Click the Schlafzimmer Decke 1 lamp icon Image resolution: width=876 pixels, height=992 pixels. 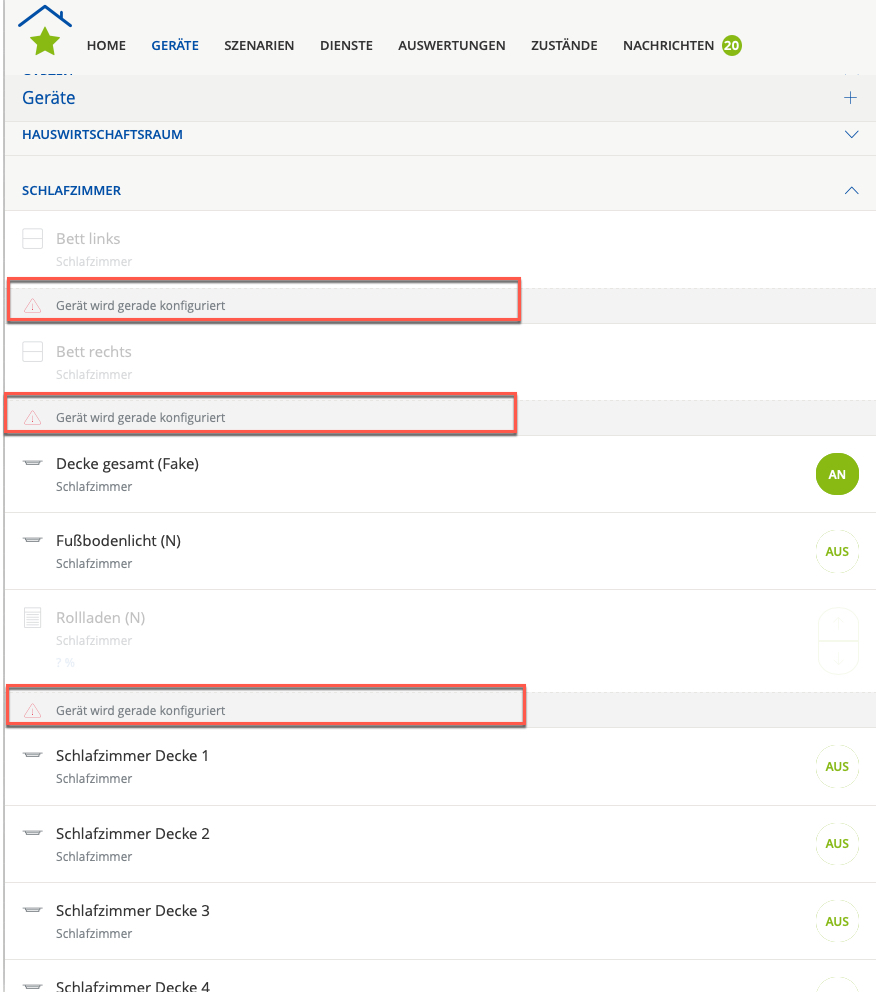33,756
